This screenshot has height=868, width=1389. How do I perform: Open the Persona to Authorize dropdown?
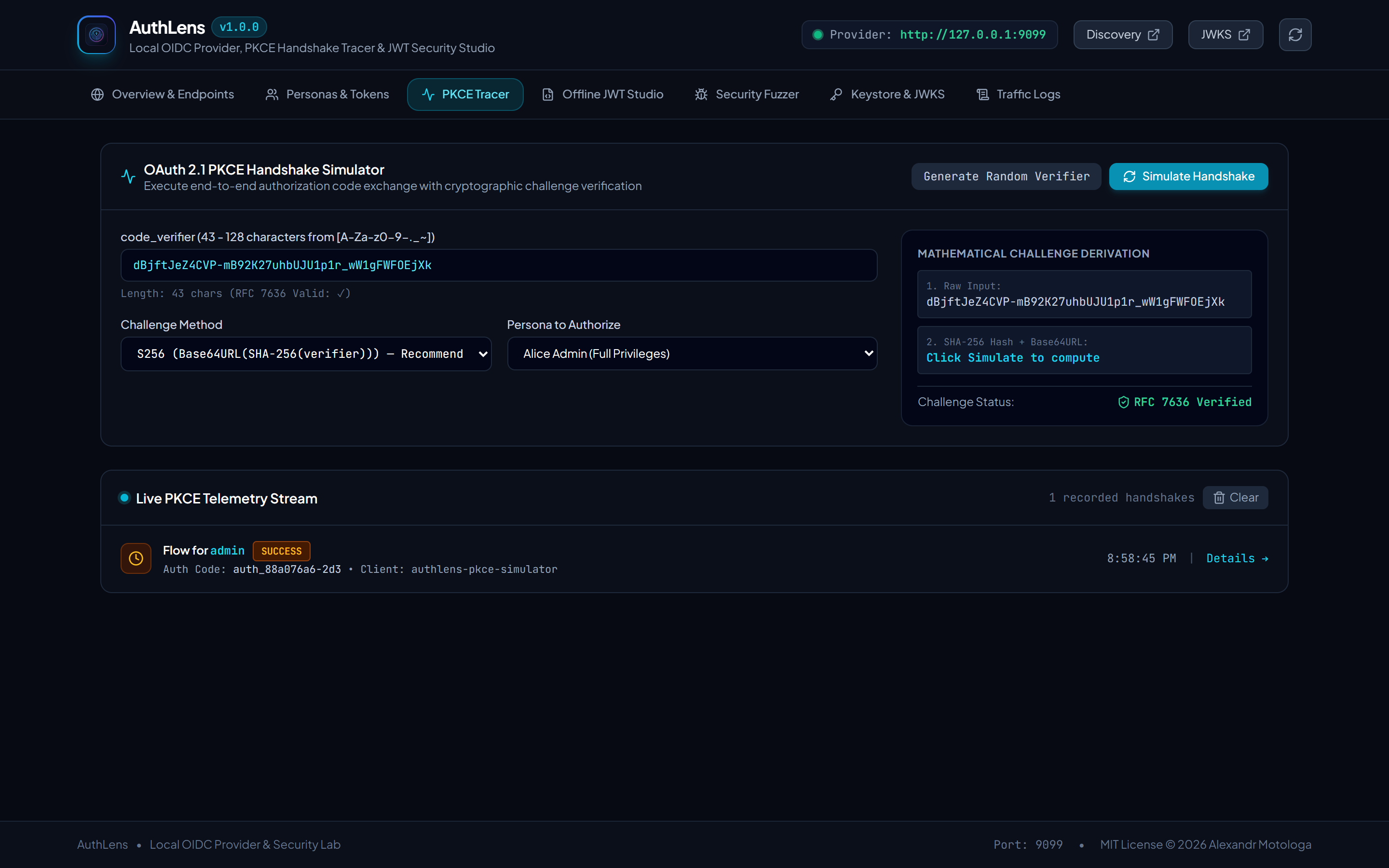(692, 354)
